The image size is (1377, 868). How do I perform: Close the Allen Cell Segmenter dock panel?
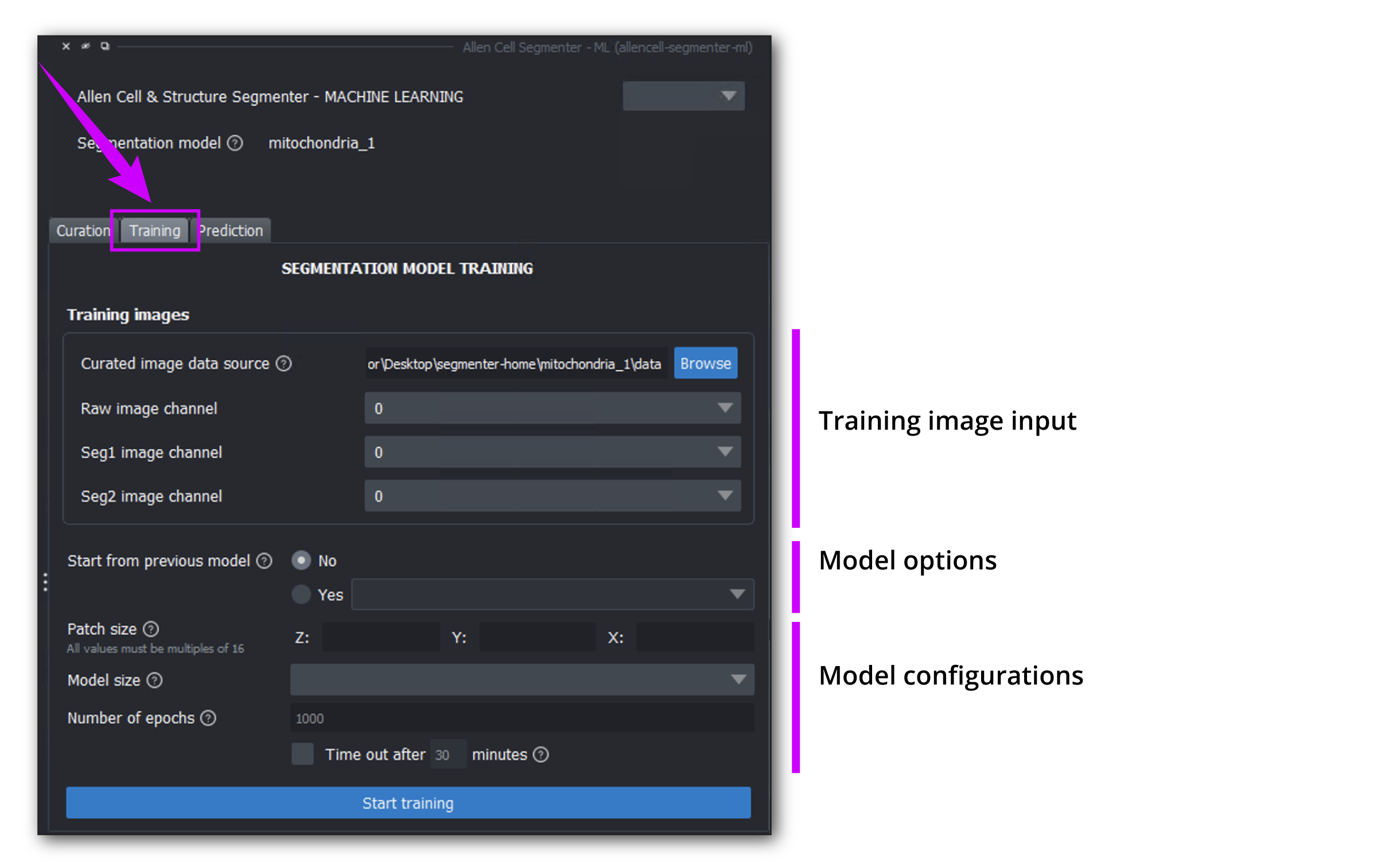[66, 46]
